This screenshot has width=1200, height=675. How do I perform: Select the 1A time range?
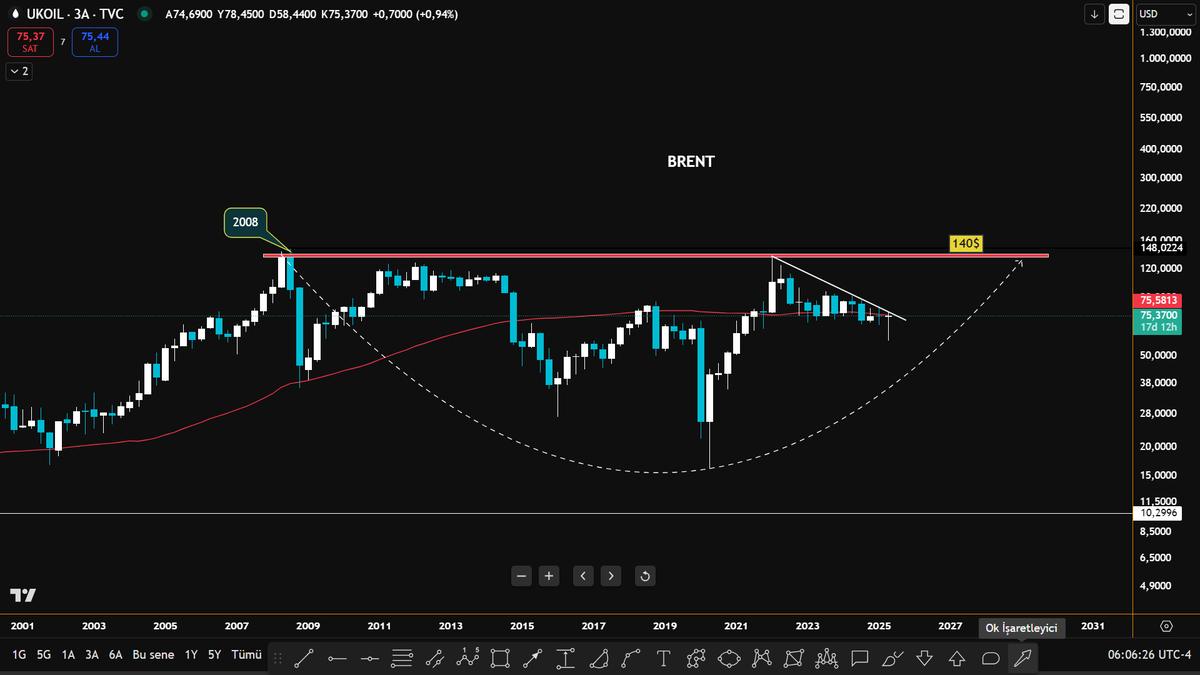tap(68, 655)
